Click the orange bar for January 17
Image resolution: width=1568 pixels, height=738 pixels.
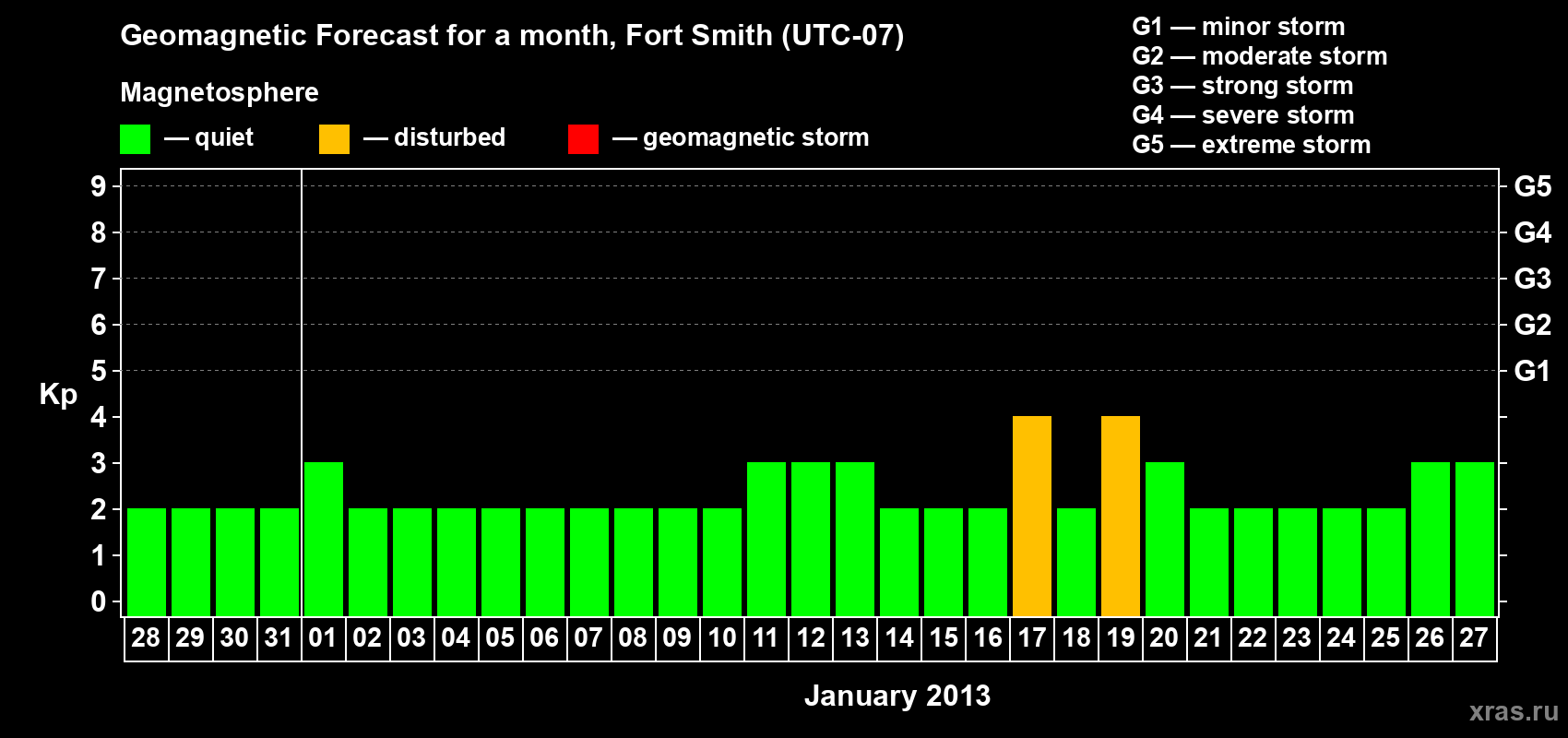1032,517
